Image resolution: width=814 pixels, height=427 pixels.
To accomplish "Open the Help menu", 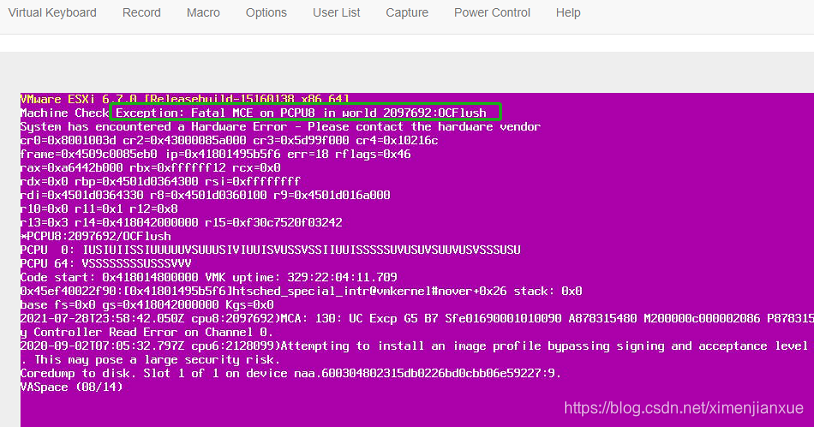I will (x=568, y=13).
